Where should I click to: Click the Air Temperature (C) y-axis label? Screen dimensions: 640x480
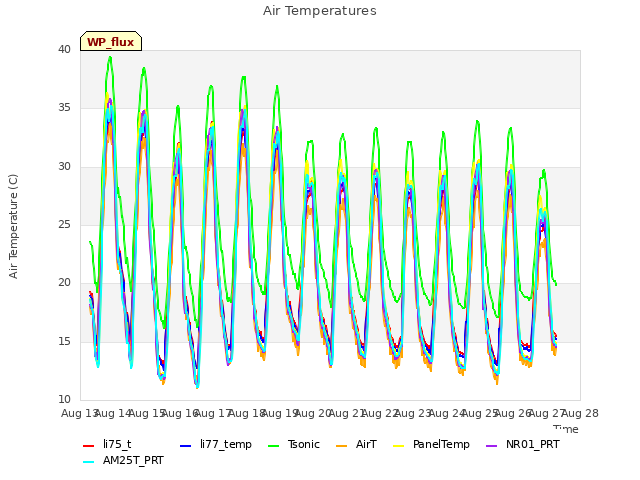point(13,227)
